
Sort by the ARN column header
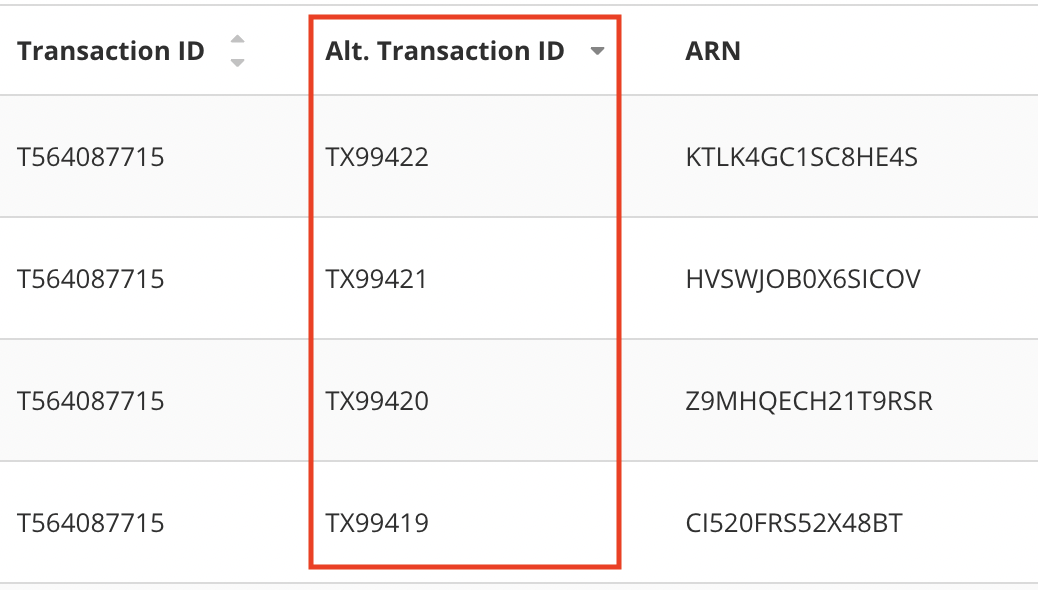[711, 51]
